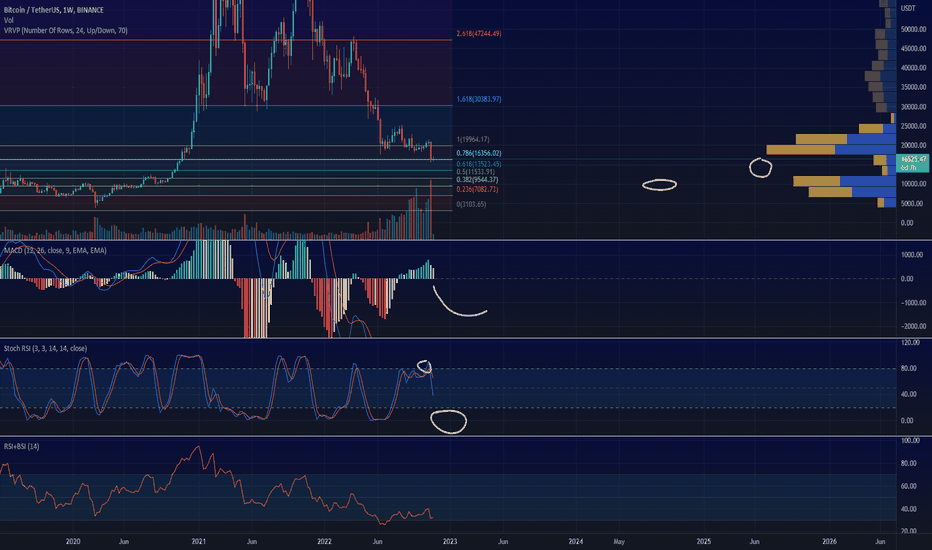This screenshot has height=550, width=932.
Task: Click 20000.00 on the price axis
Action: pos(913,145)
